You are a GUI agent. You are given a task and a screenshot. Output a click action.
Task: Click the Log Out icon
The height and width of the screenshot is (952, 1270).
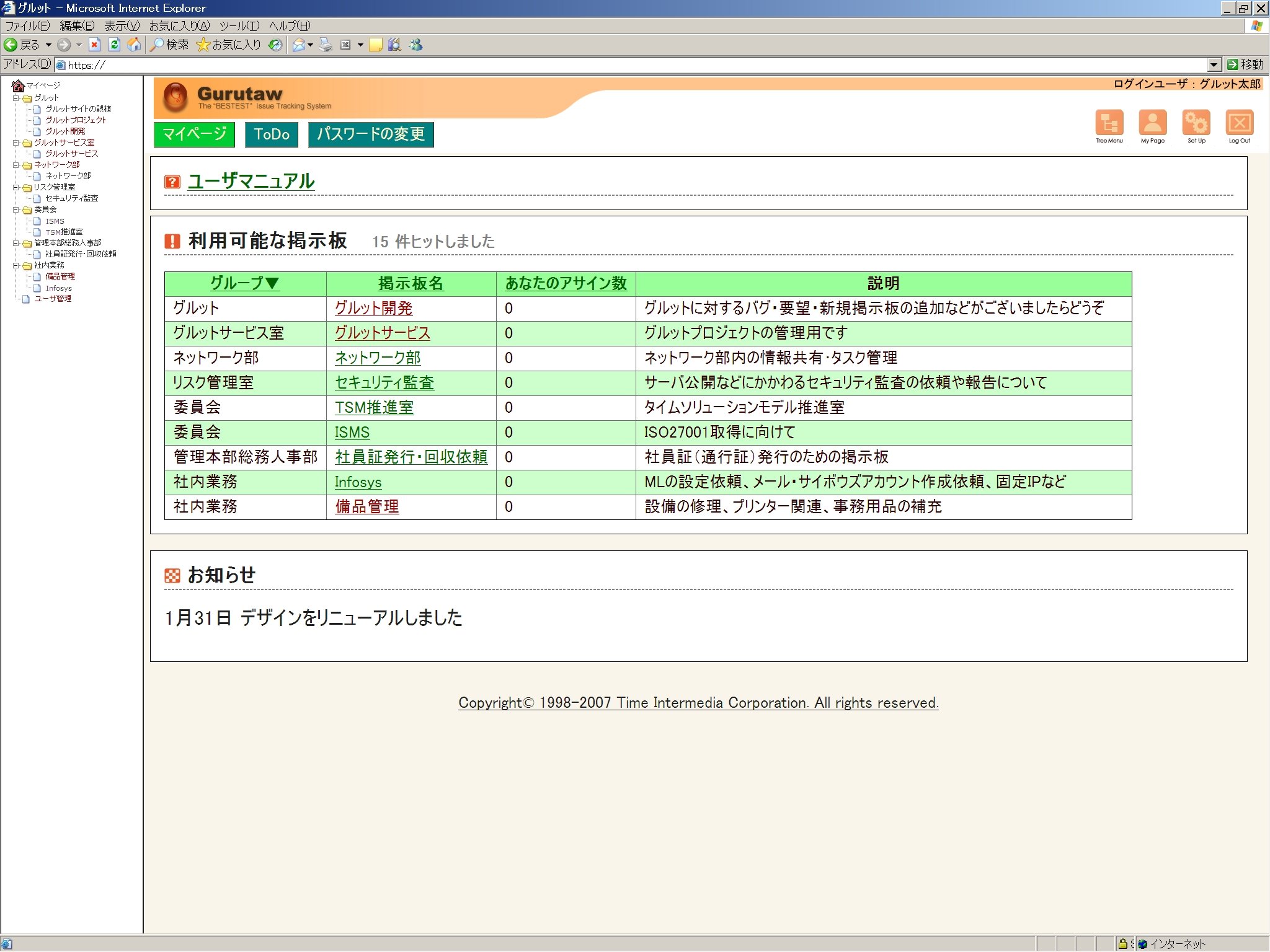1239,123
